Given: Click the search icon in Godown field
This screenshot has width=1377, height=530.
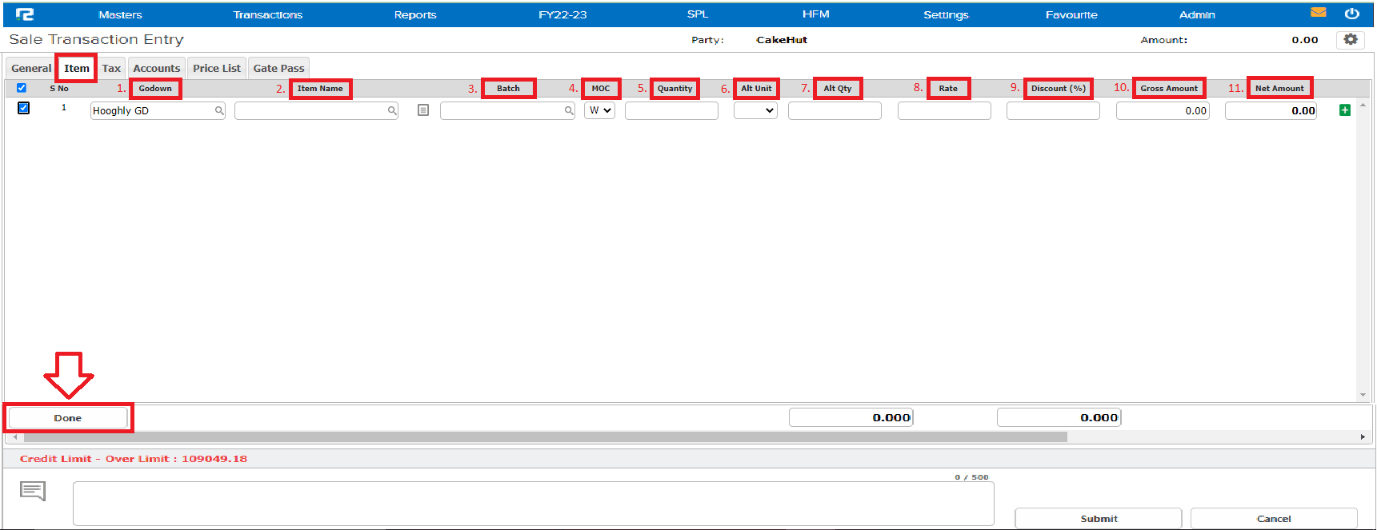Looking at the screenshot, I should coord(219,112).
